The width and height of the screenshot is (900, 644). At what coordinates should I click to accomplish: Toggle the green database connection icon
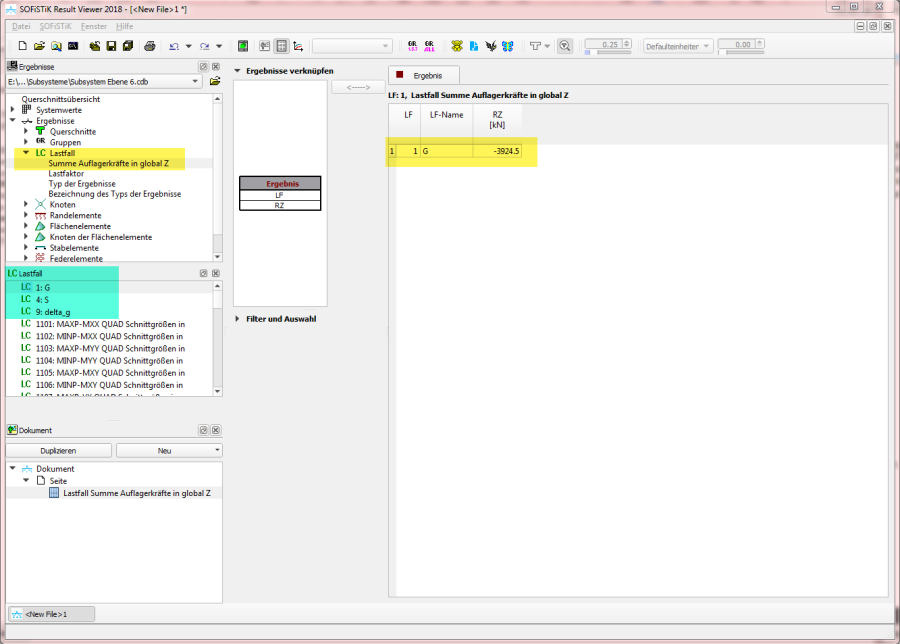(x=243, y=46)
